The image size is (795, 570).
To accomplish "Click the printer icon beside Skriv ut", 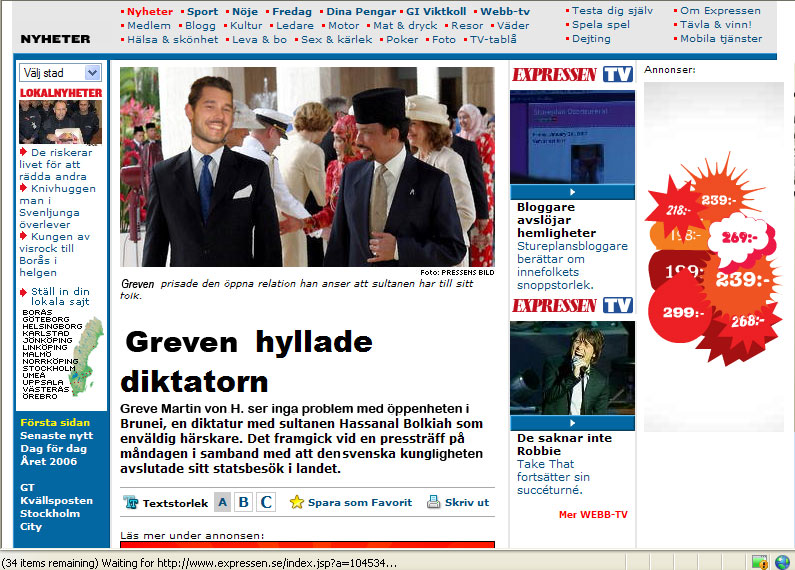I will tap(433, 502).
